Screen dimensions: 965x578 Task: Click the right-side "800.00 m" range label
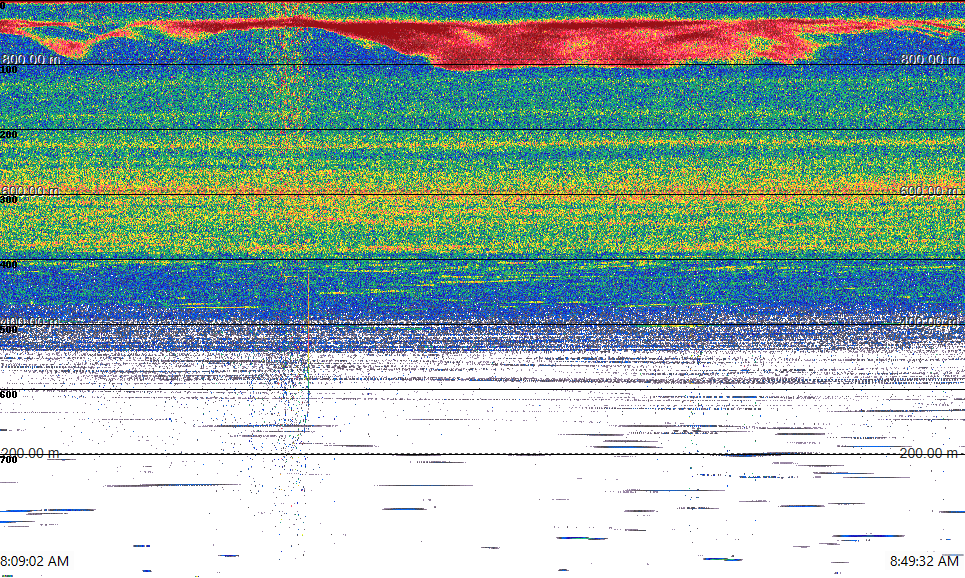coord(929,59)
